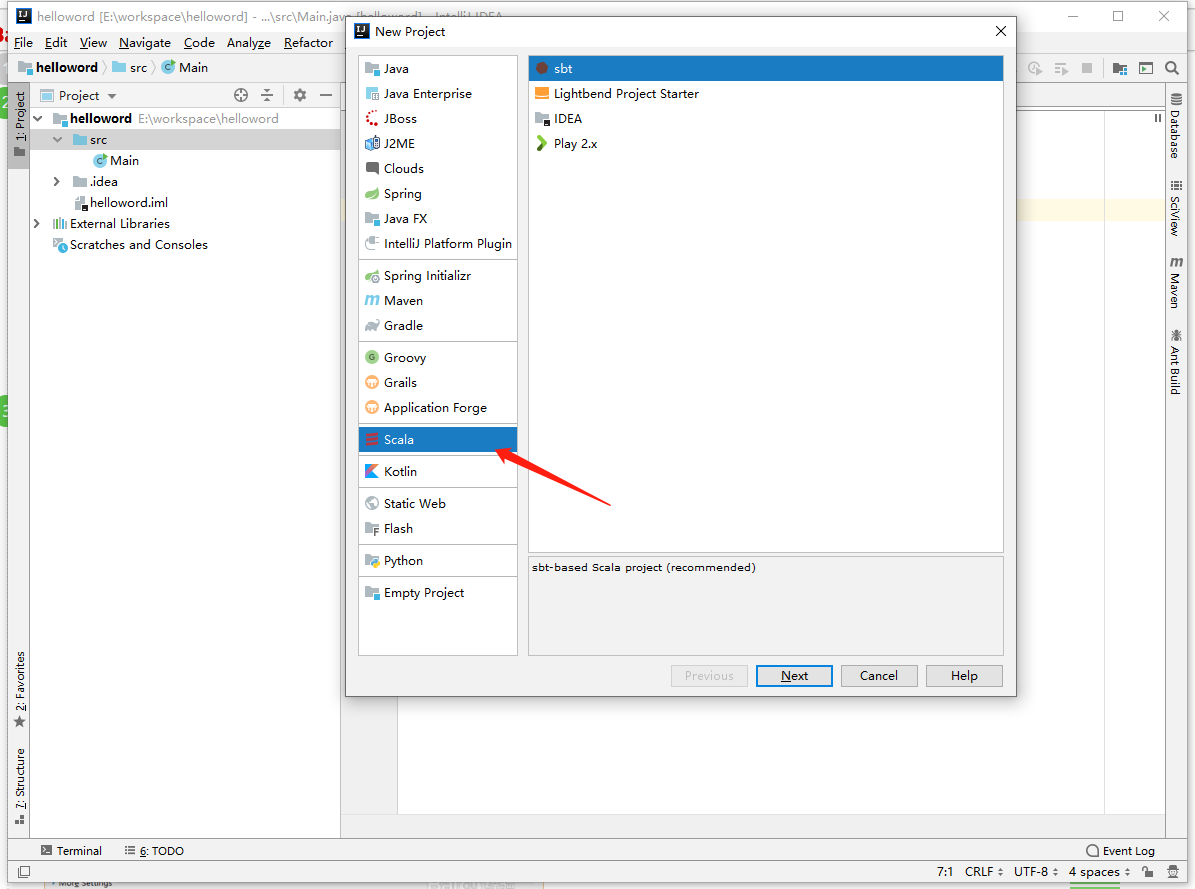
Task: Select Gradle project type
Action: tap(437, 326)
